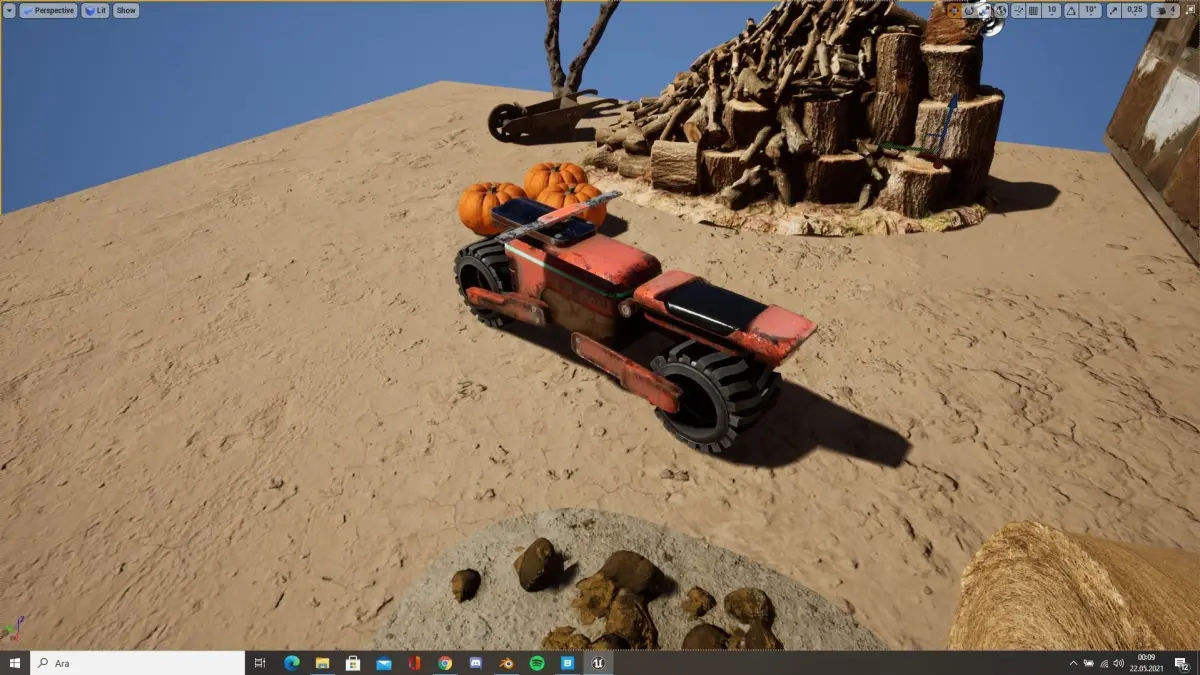Open the viewport options dropdown arrow
This screenshot has height=675, width=1200.
(9, 10)
